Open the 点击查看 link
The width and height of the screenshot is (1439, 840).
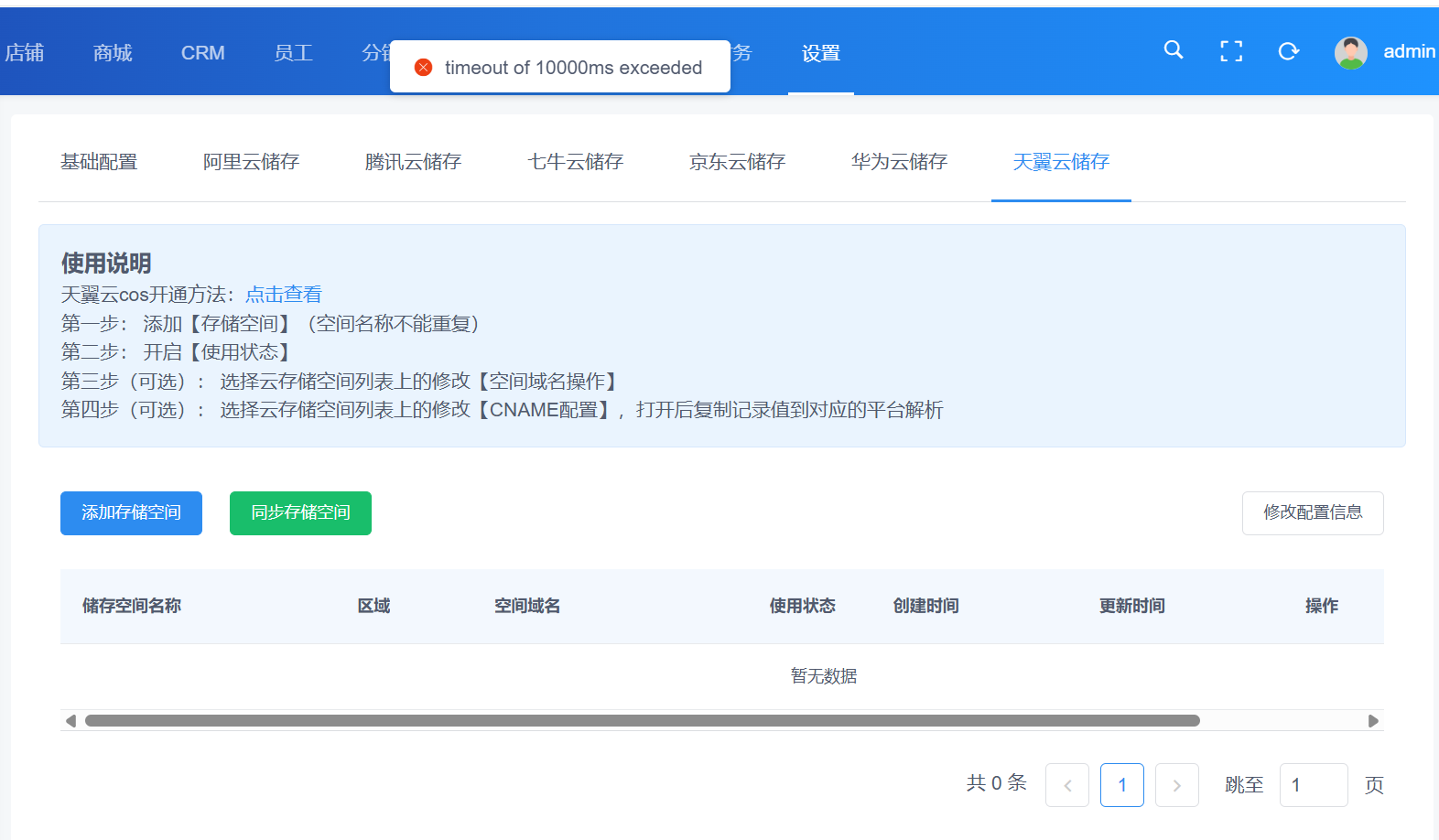click(284, 295)
